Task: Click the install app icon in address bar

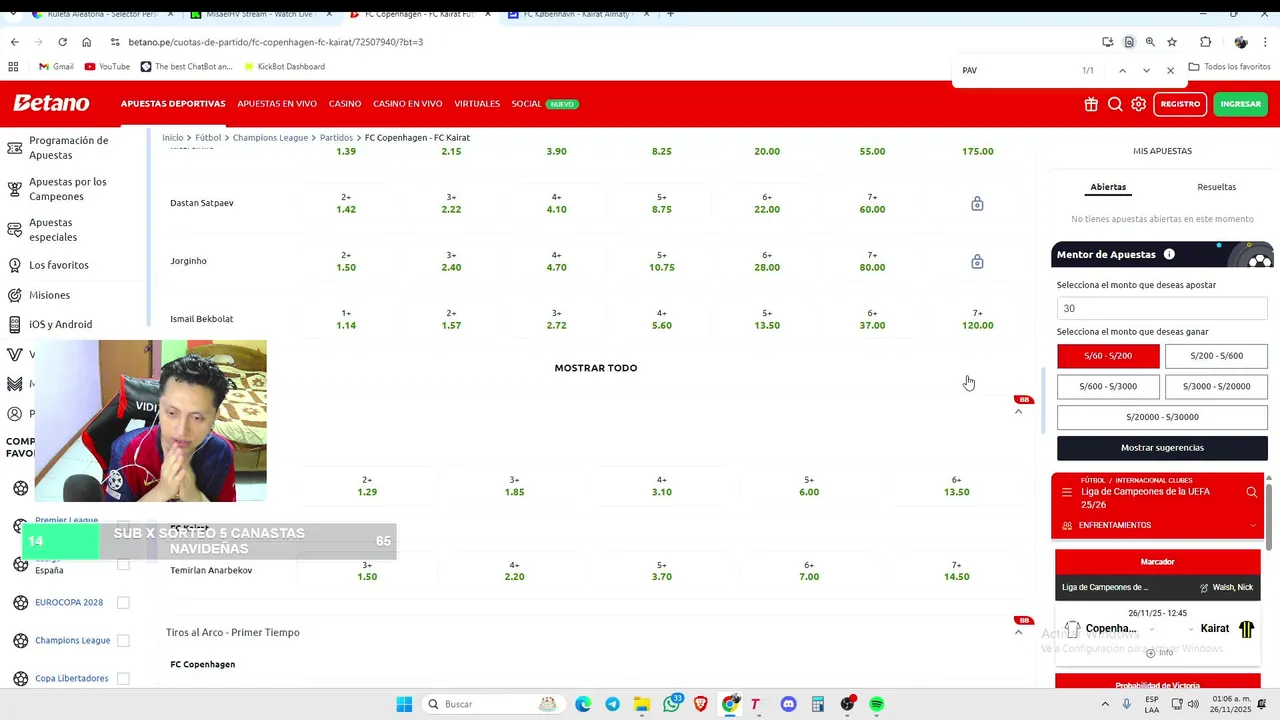Action: point(1107,42)
